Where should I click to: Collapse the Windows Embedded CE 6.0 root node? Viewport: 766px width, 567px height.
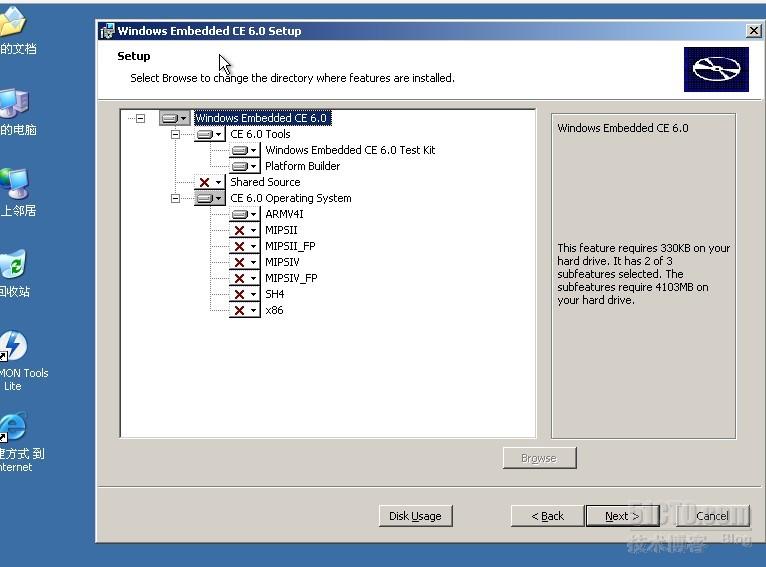141,118
